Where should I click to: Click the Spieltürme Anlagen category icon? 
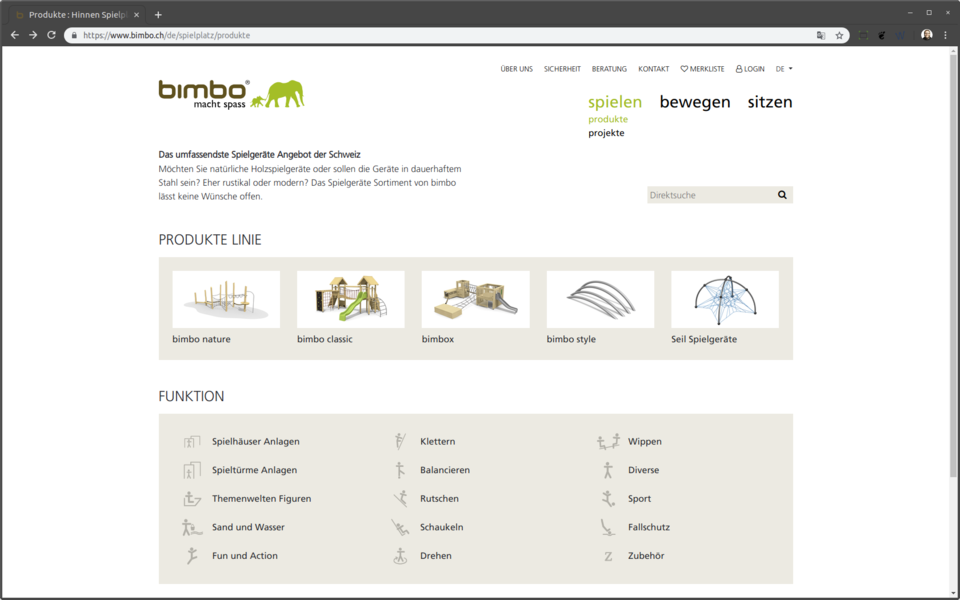[192, 470]
